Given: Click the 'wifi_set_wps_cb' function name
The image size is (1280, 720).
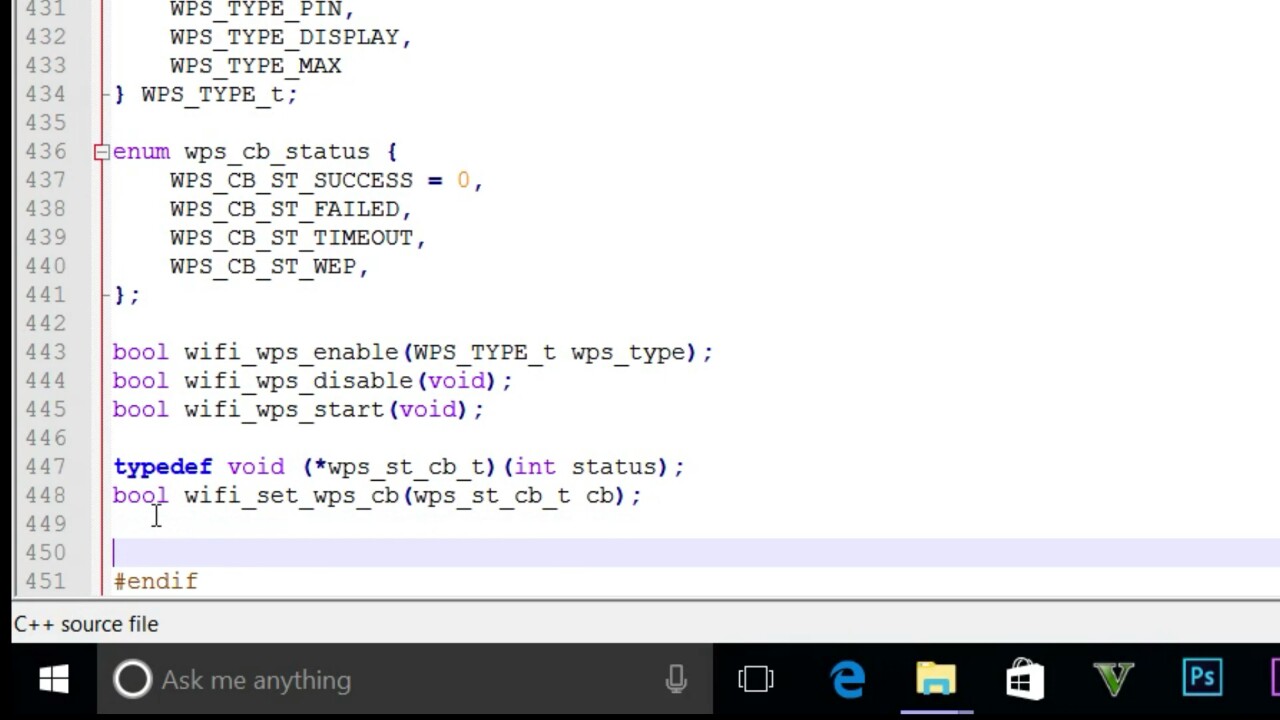Looking at the screenshot, I should (291, 496).
